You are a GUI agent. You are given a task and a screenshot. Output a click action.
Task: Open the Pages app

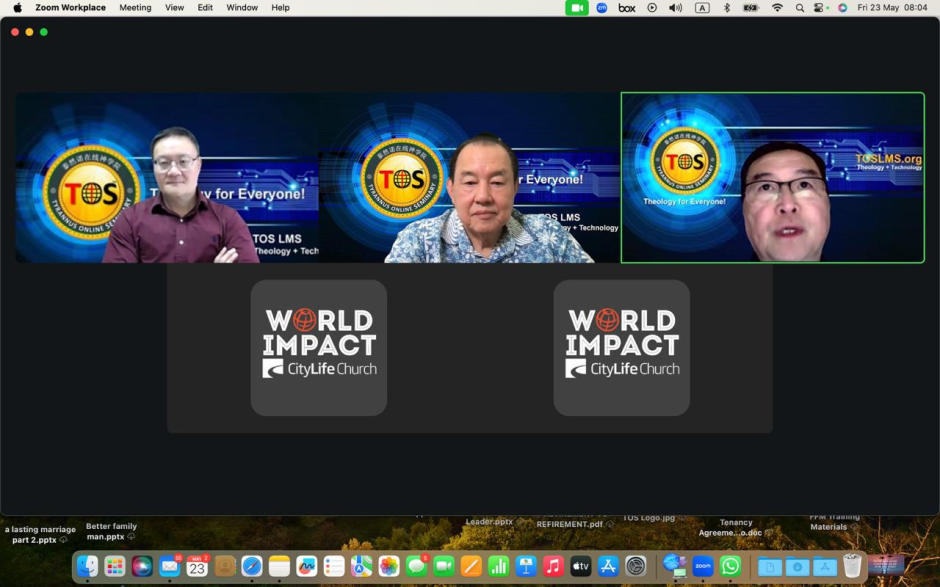(471, 566)
